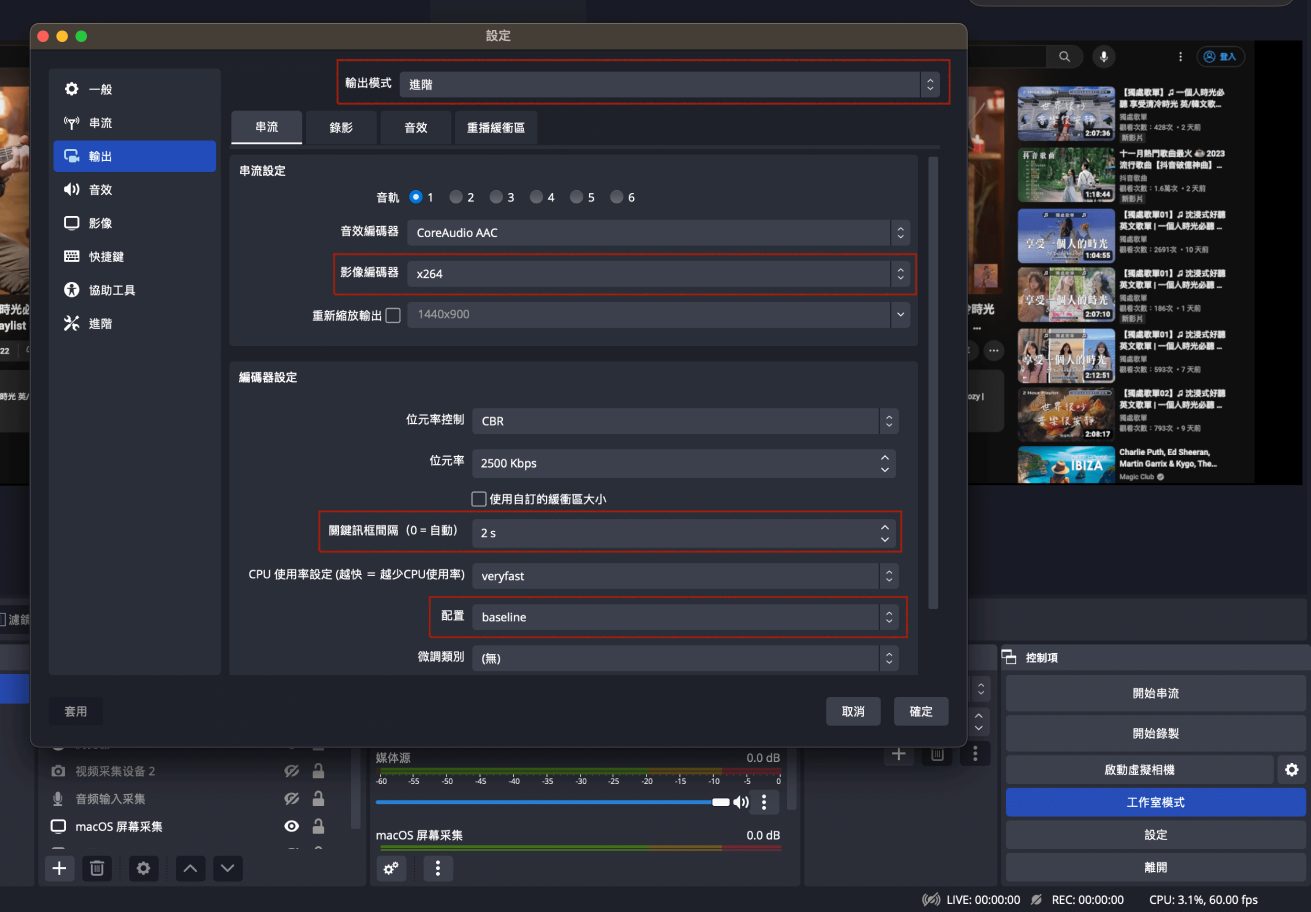Expand the 影像編碼器 x264 dropdown
This screenshot has height=912, width=1311.
[x=659, y=274]
